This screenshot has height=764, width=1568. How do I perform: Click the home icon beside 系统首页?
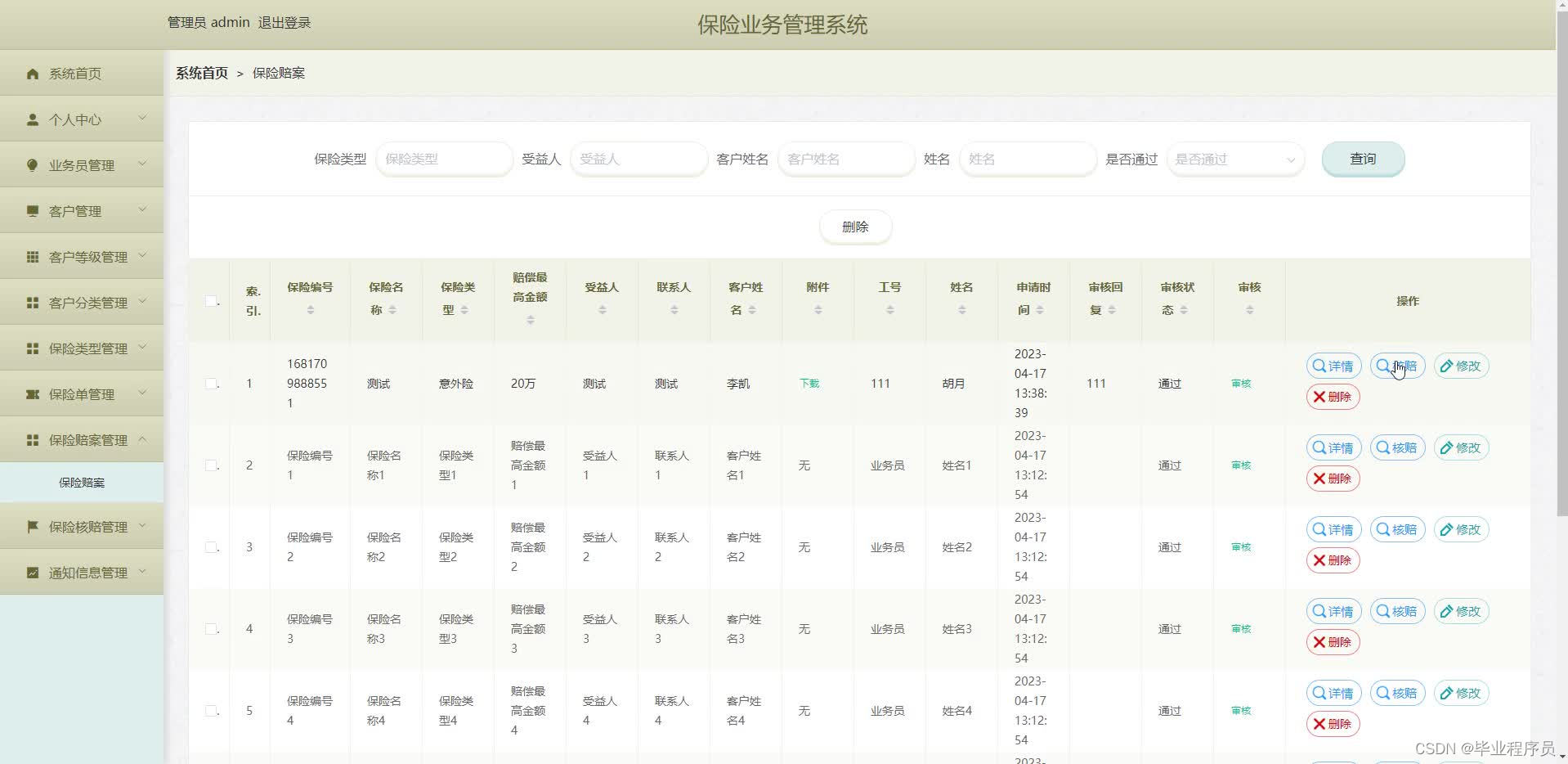pyautogui.click(x=33, y=74)
